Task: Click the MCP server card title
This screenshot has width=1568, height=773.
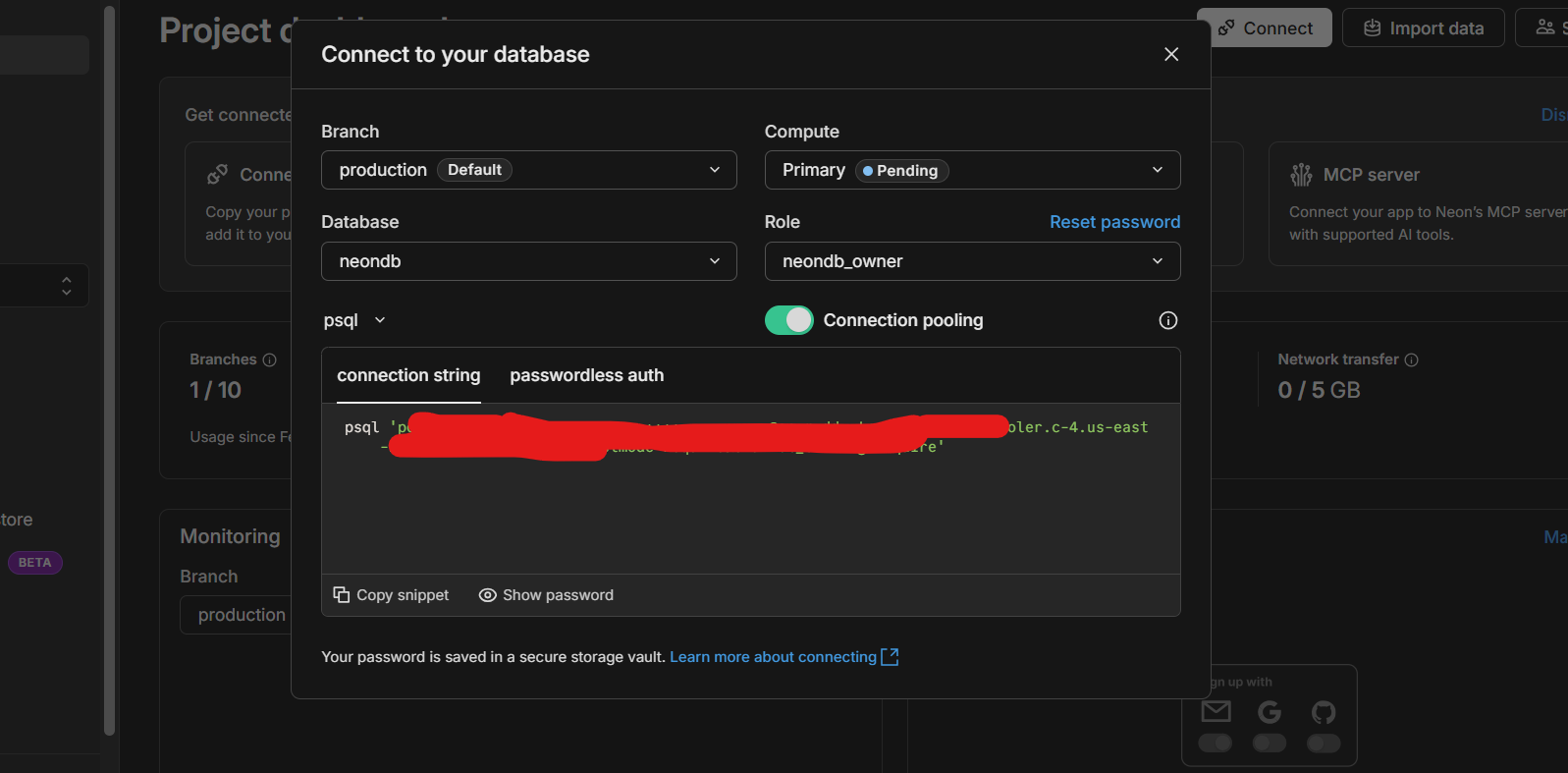Action: click(1371, 175)
